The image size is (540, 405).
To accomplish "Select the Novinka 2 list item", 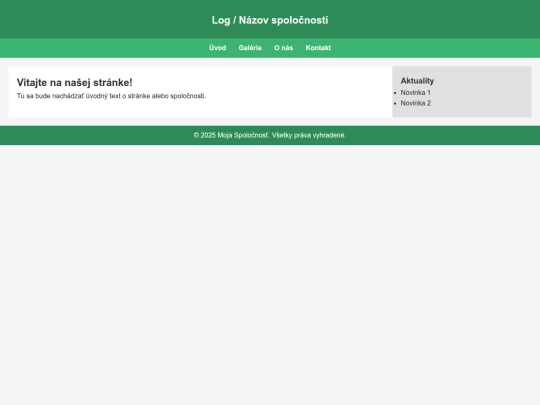I will pyautogui.click(x=415, y=103).
